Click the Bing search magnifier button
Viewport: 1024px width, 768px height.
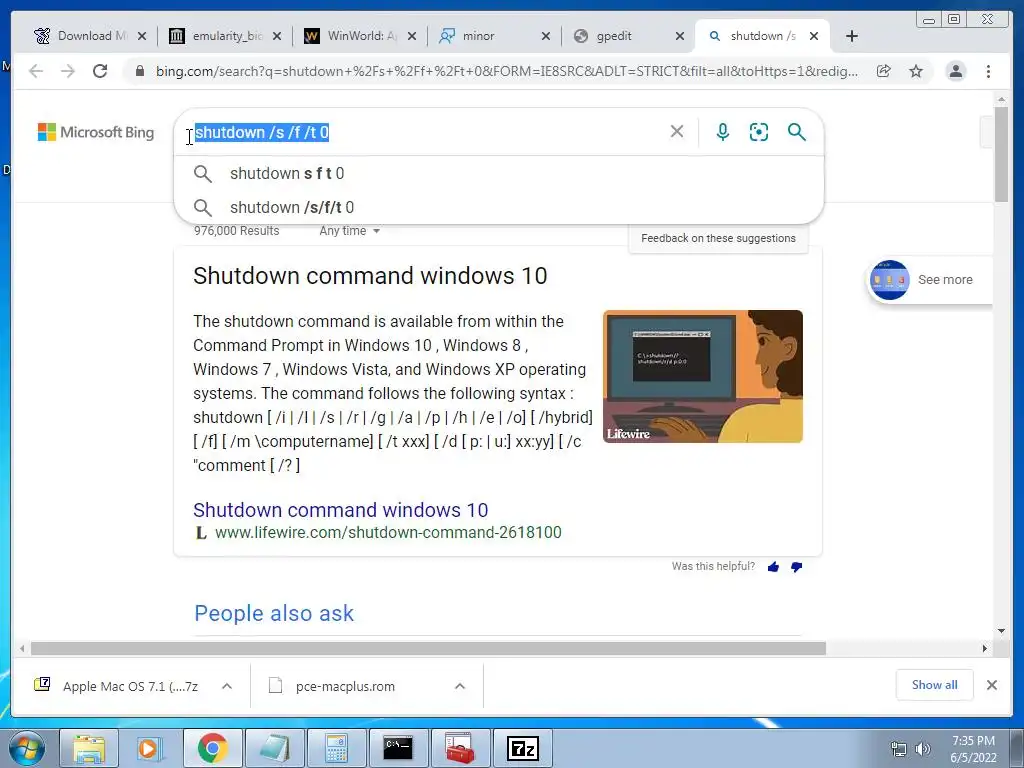[796, 132]
